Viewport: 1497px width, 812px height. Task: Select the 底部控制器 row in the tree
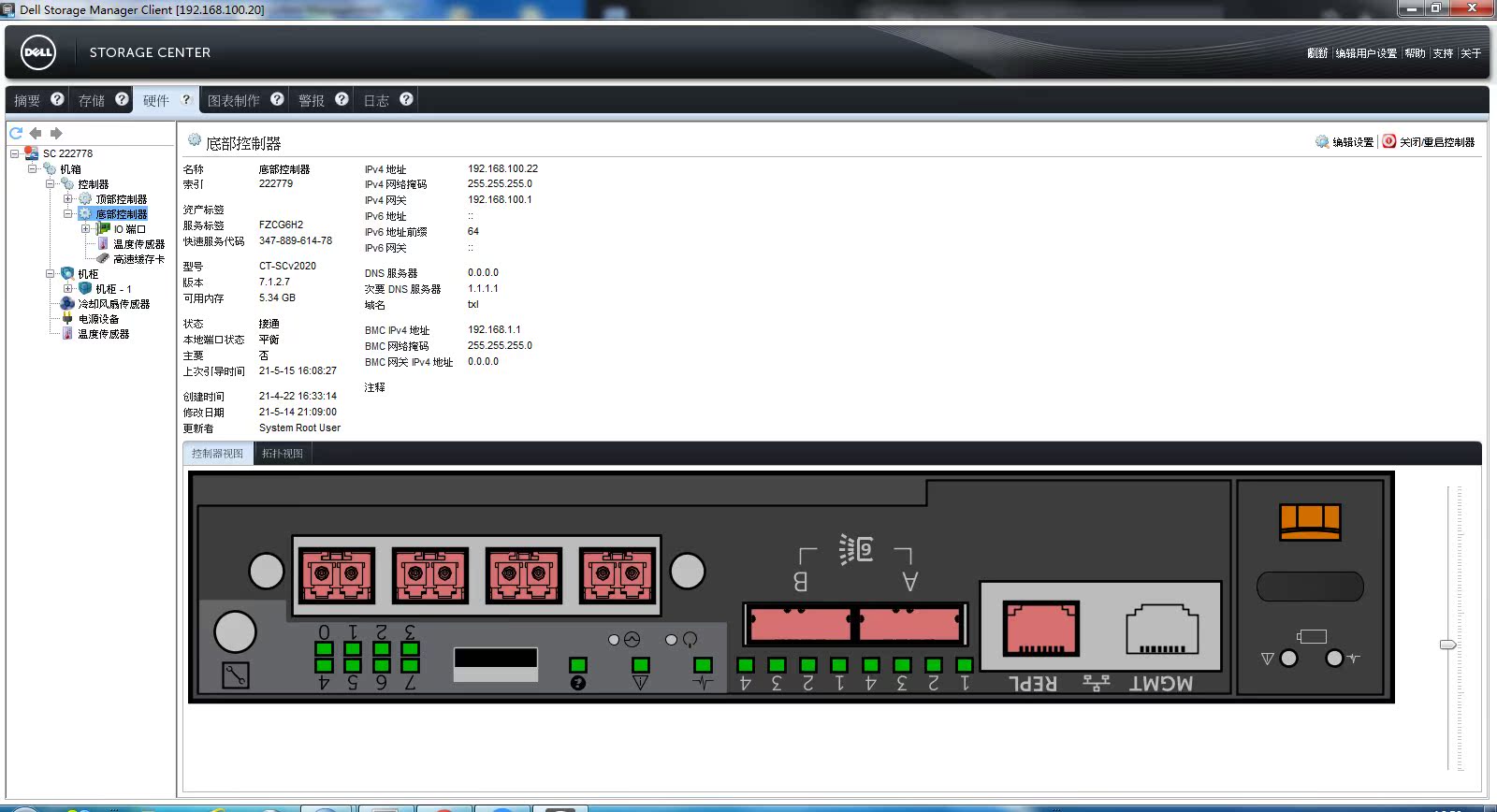tap(122, 214)
